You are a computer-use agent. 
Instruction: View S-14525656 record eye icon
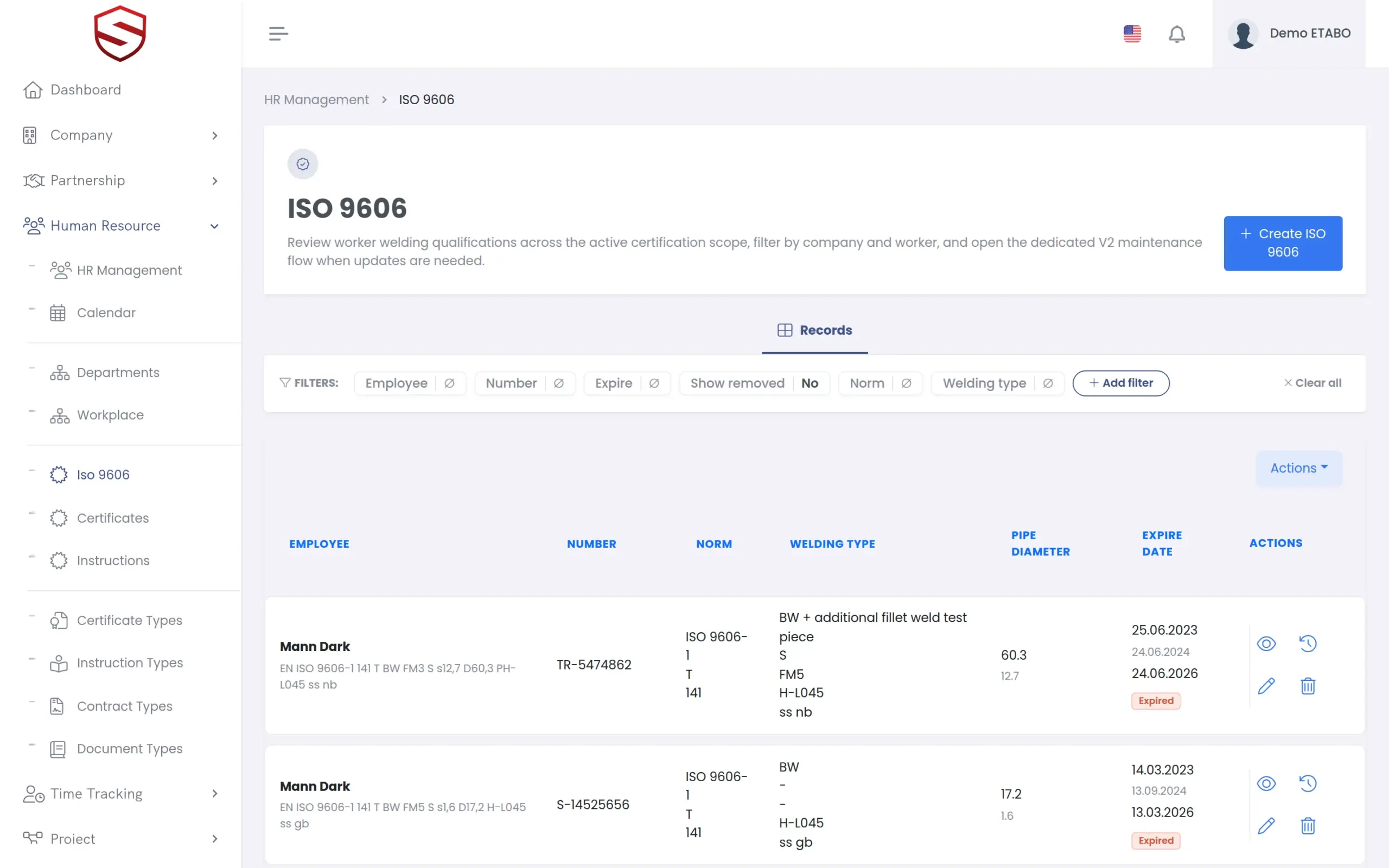(x=1266, y=783)
